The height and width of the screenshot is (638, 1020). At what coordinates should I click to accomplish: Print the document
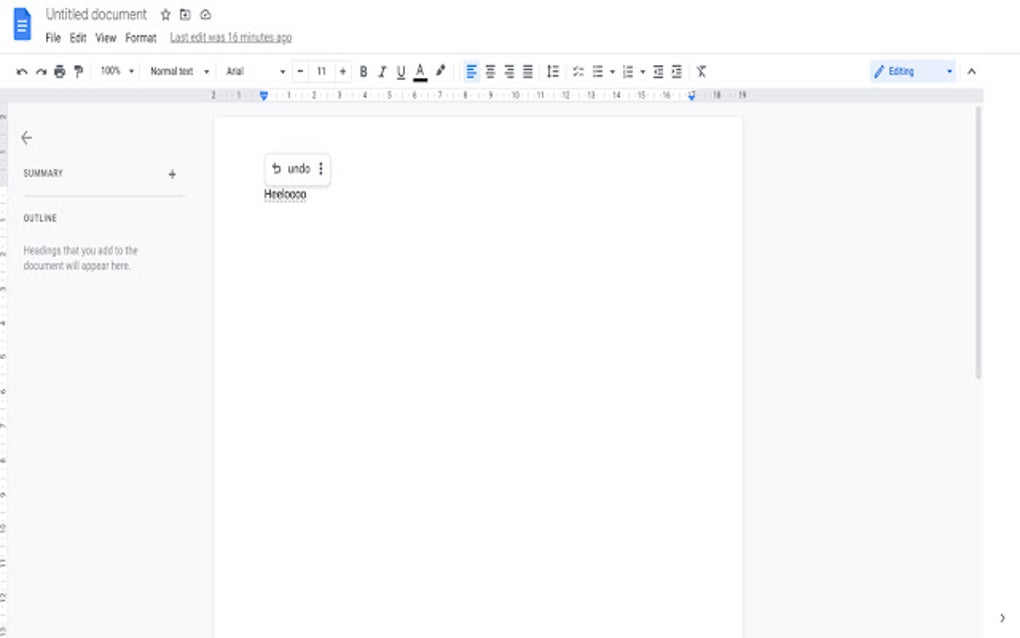click(60, 70)
